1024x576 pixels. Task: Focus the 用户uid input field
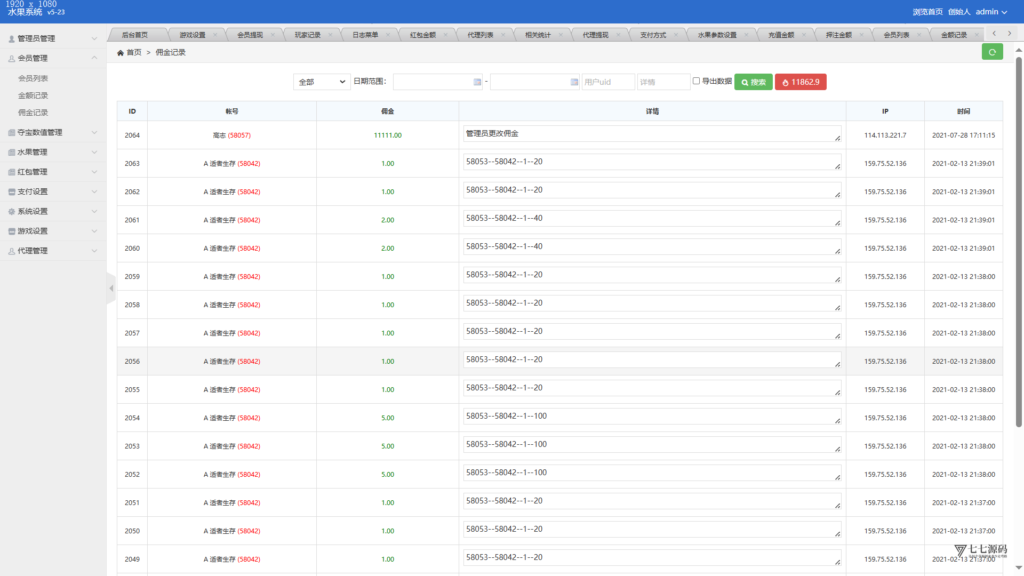608,82
